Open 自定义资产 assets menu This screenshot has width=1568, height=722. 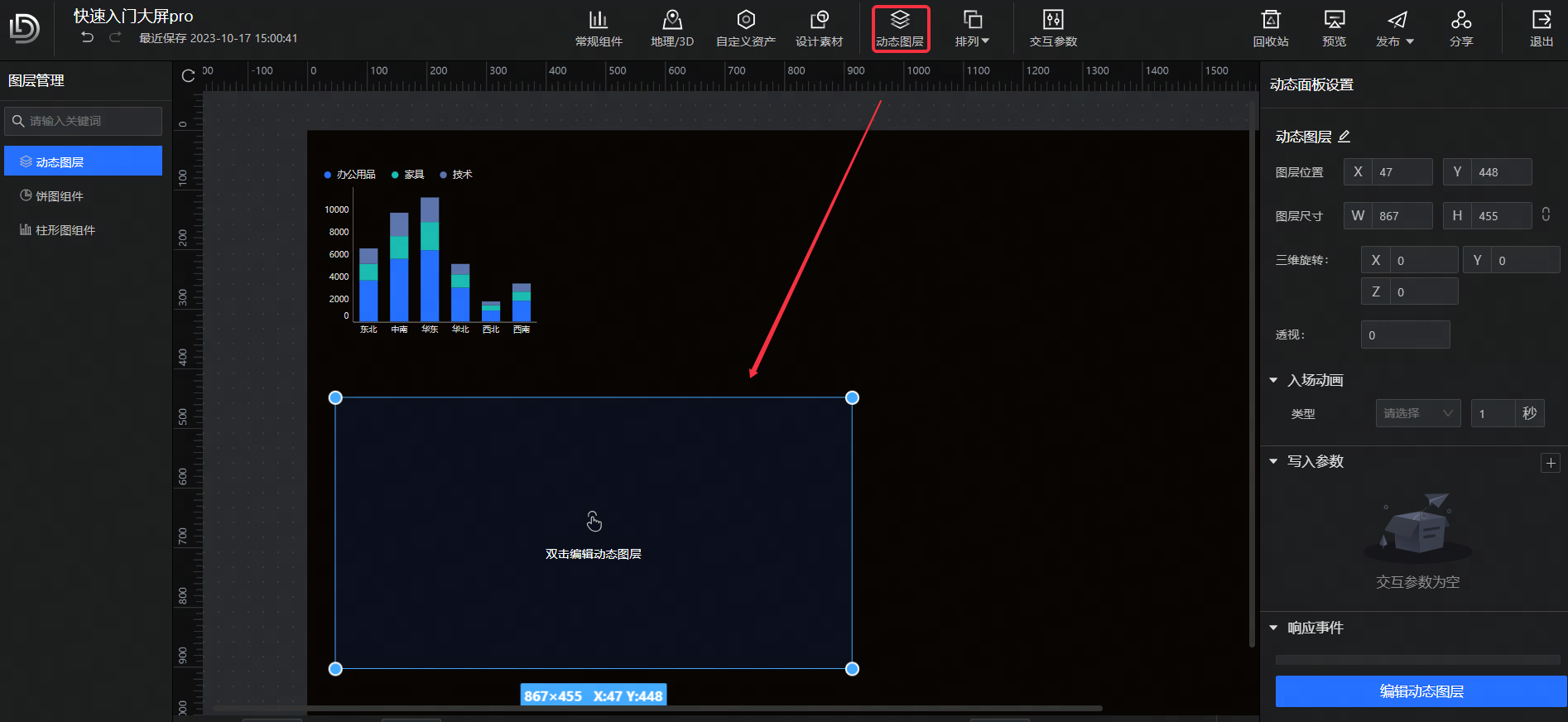pyautogui.click(x=746, y=29)
